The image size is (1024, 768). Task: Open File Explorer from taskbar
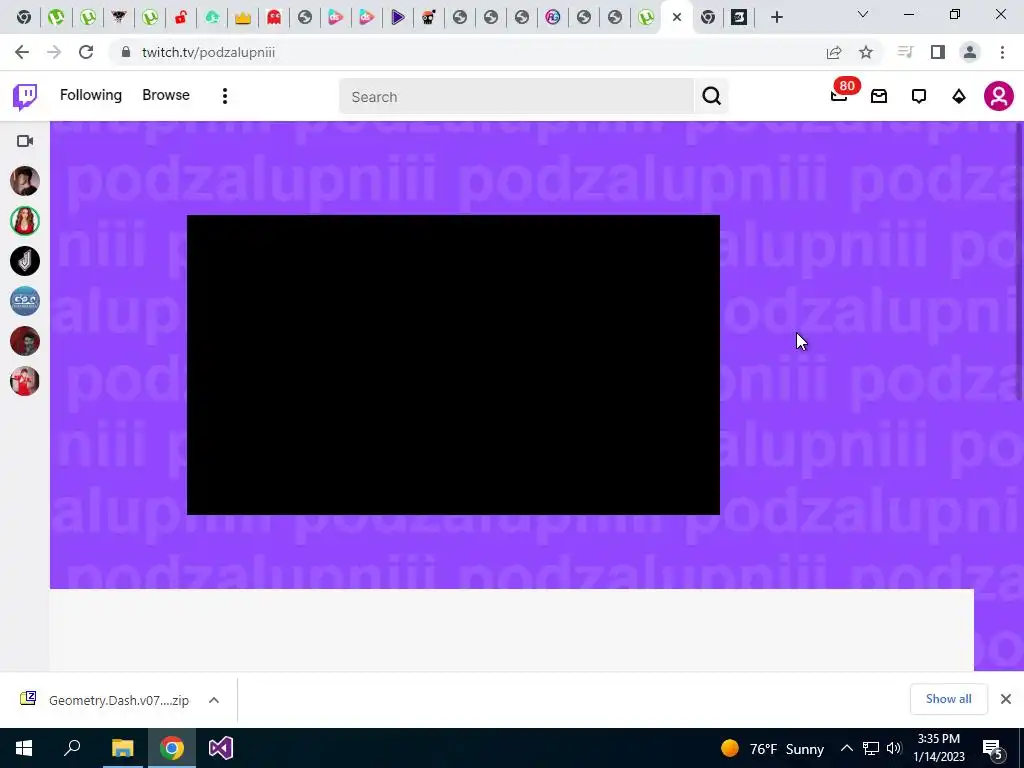[x=122, y=748]
